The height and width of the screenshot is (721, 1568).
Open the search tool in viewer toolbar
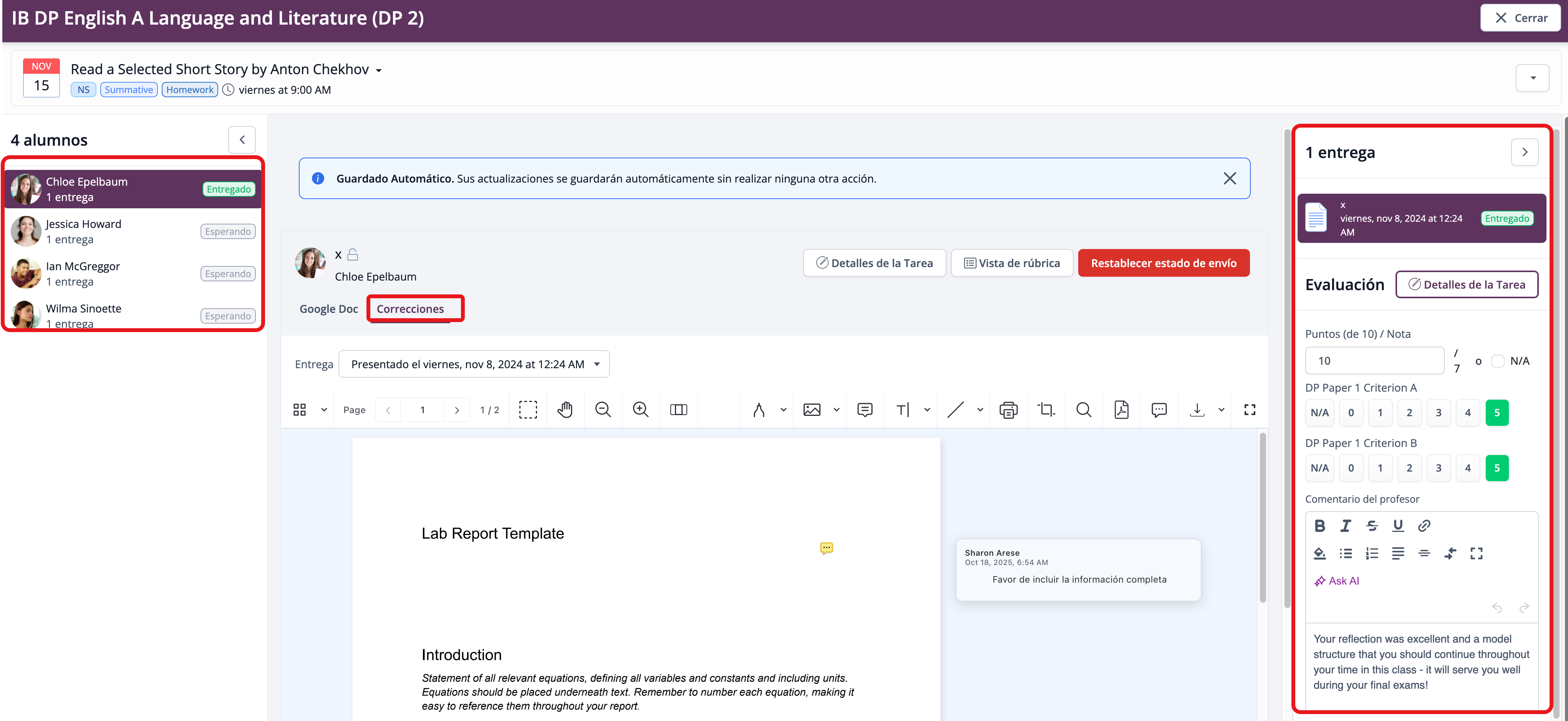click(1084, 410)
